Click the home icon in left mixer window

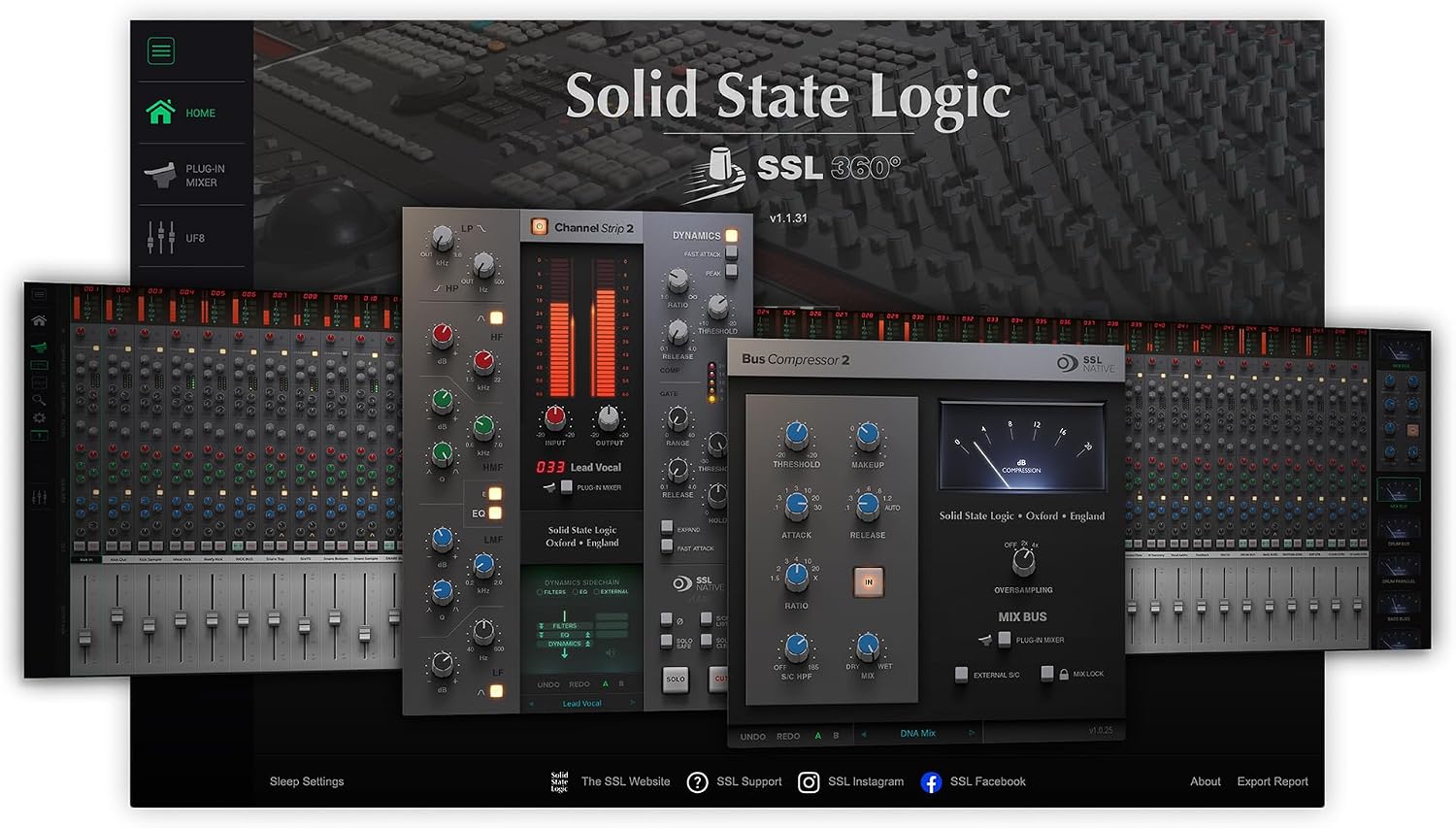pyautogui.click(x=39, y=320)
